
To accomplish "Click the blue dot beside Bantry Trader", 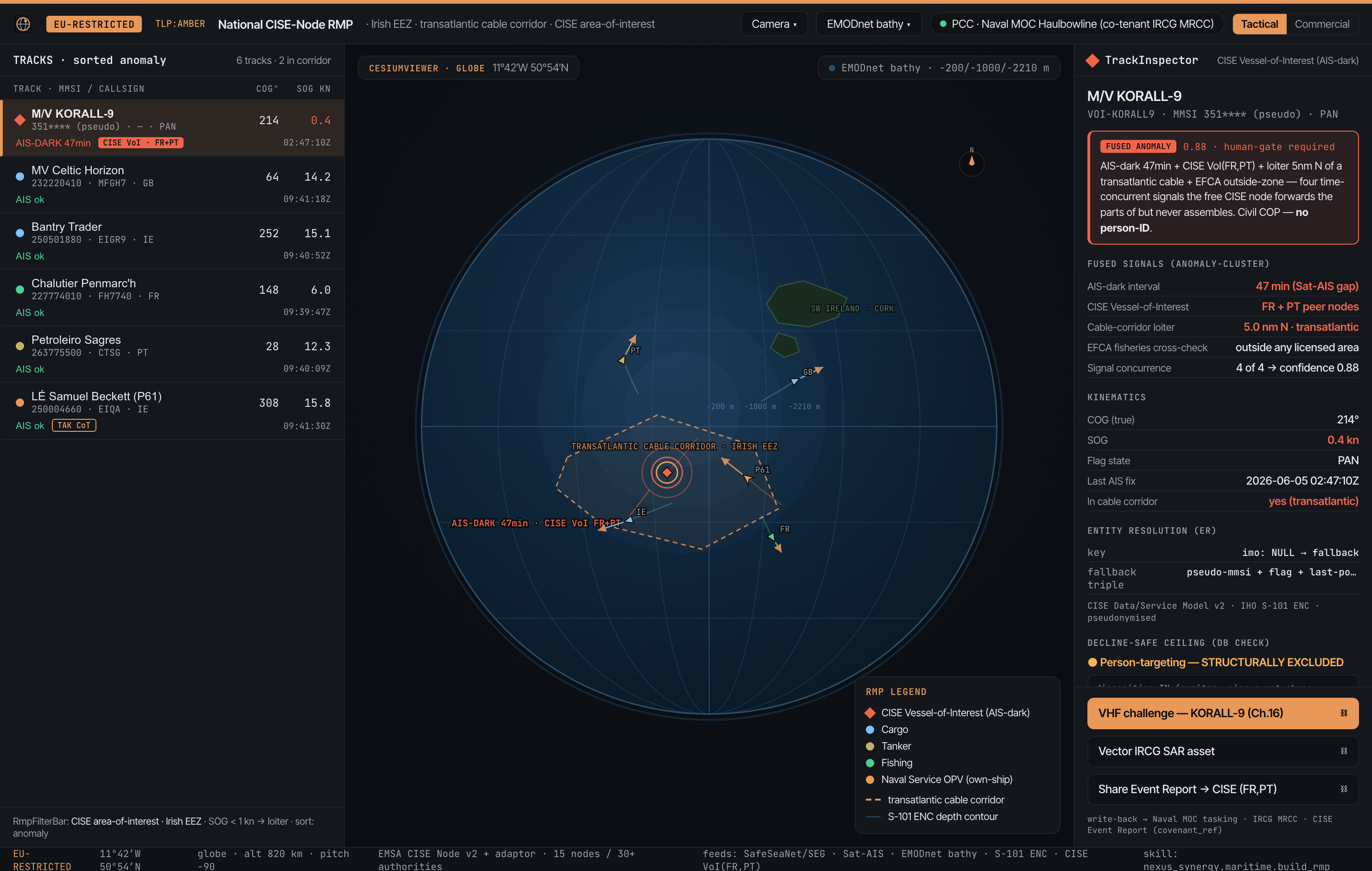I will 20,233.
